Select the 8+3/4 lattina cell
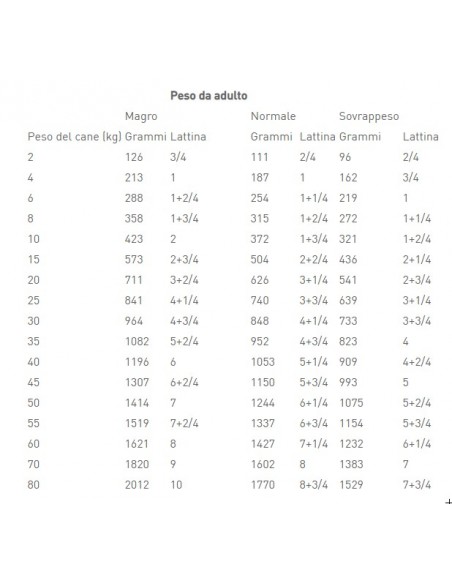The width and height of the screenshot is (452, 584). (313, 485)
